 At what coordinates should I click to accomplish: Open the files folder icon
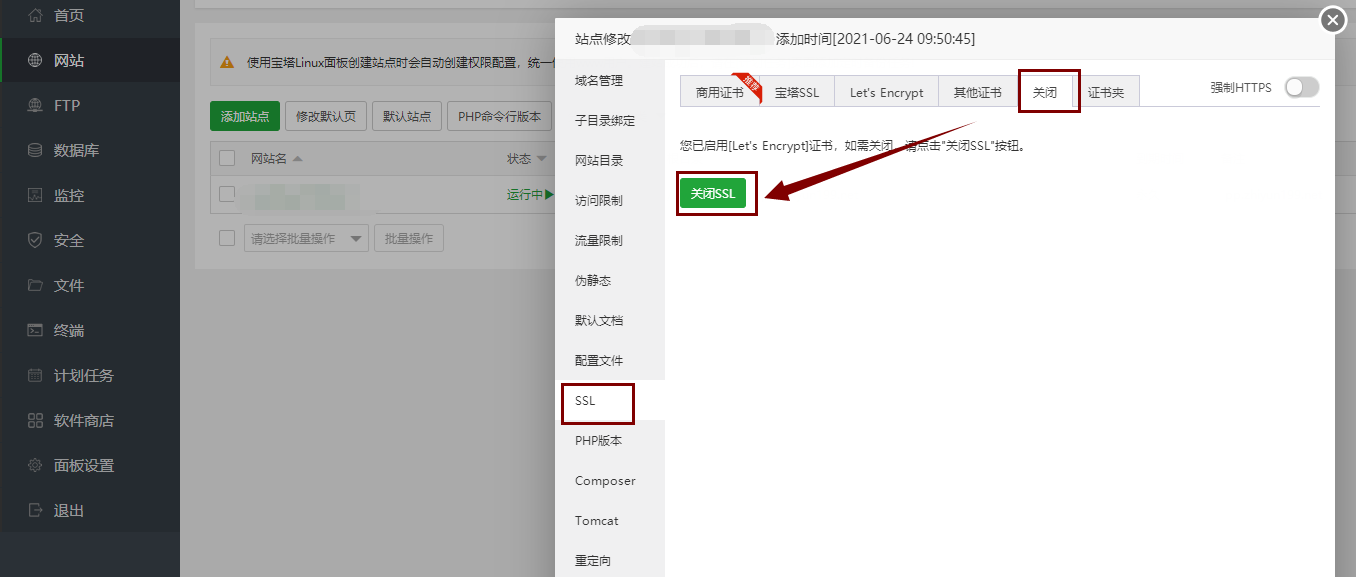(35, 285)
